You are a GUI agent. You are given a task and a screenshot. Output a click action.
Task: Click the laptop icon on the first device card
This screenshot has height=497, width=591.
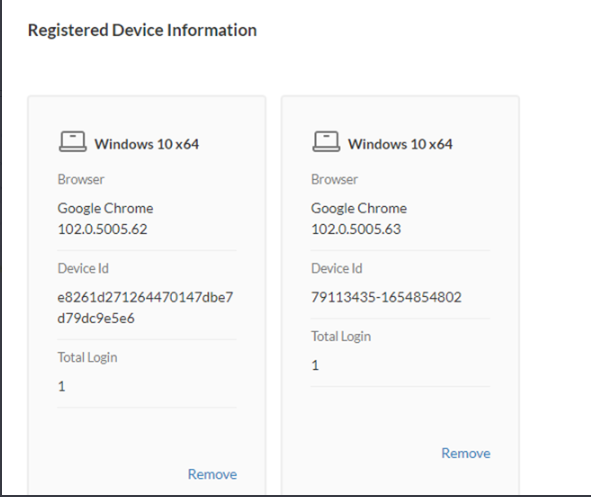pos(73,142)
